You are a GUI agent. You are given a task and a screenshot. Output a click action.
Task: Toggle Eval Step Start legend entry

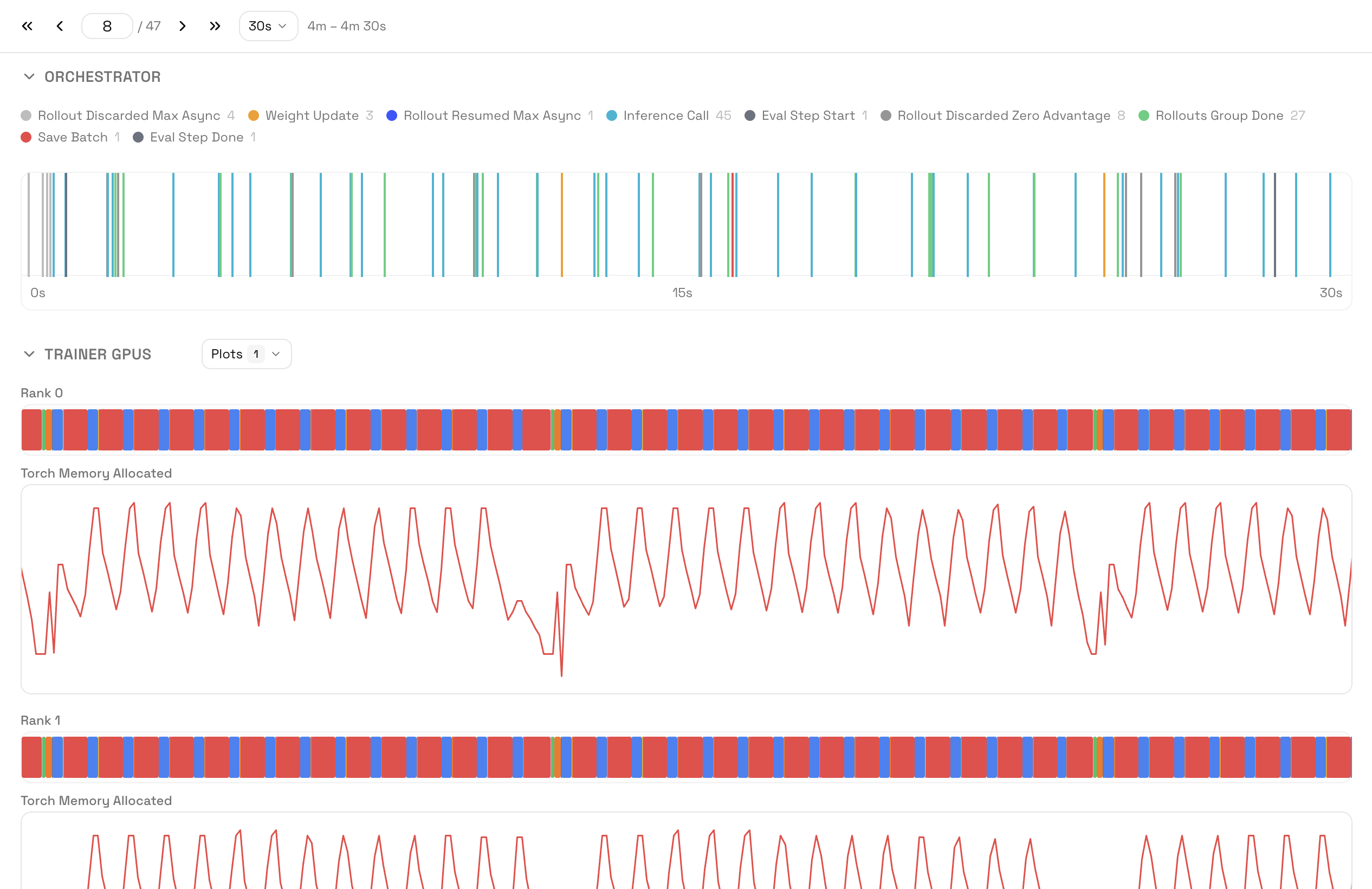(x=806, y=115)
